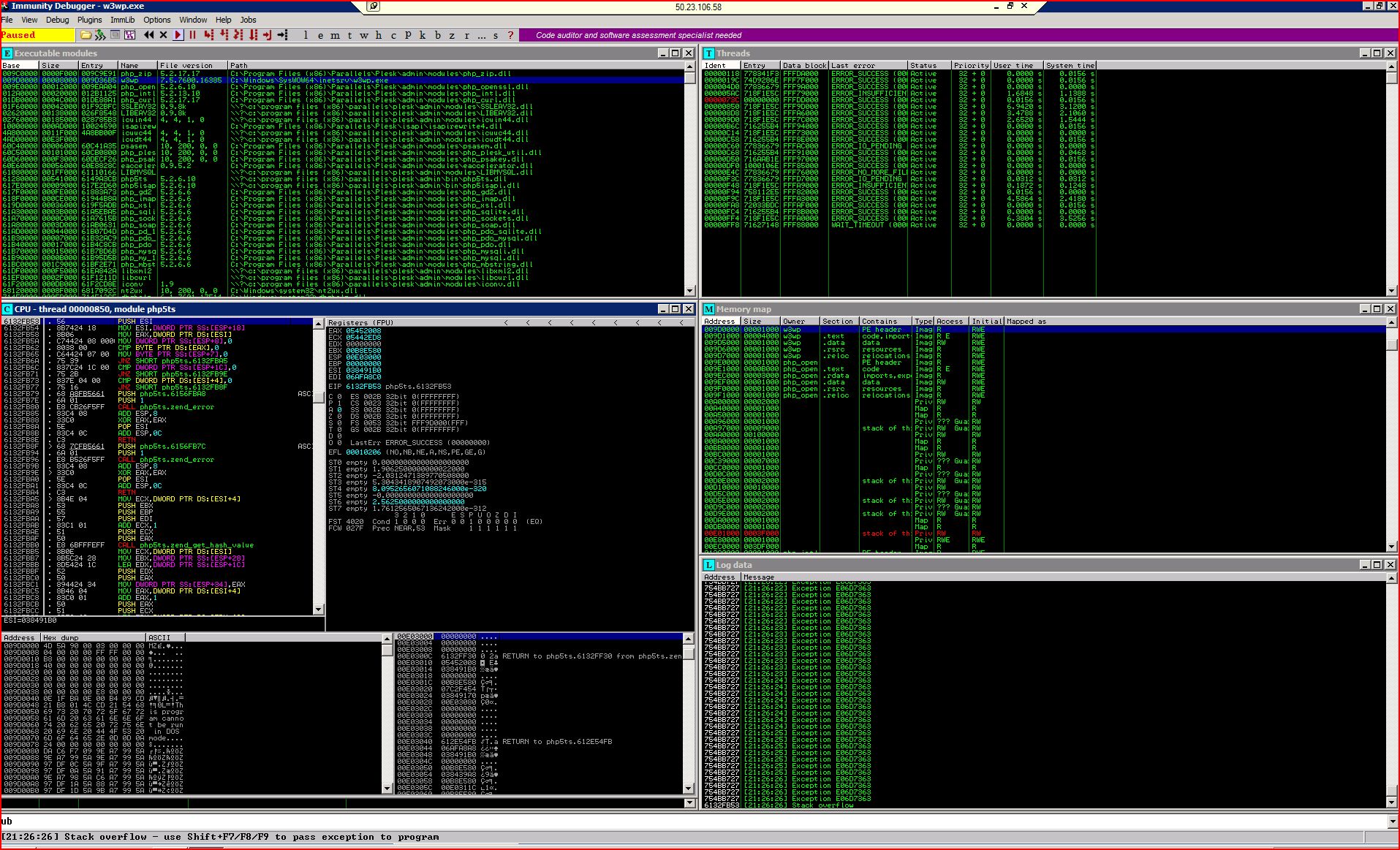Screen dimensions: 1400x850
Task: Show Run trace with the 'r' button
Action: 466,34
